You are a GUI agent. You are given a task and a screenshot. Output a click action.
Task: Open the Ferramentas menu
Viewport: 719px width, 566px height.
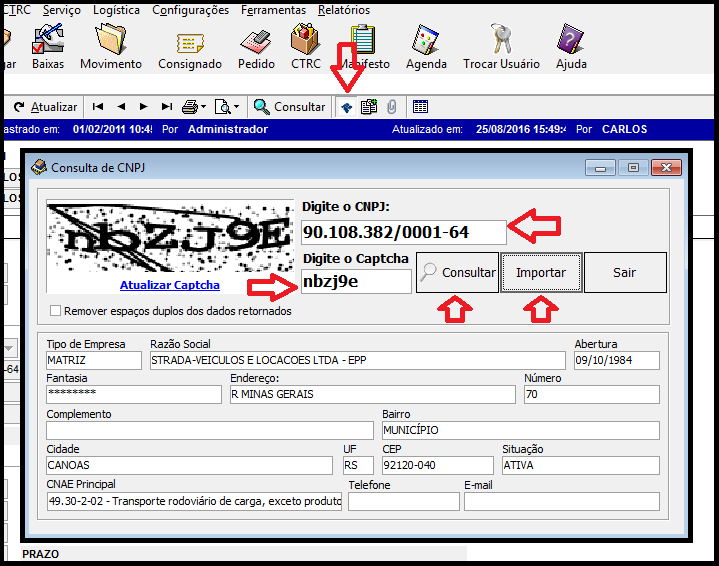273,10
